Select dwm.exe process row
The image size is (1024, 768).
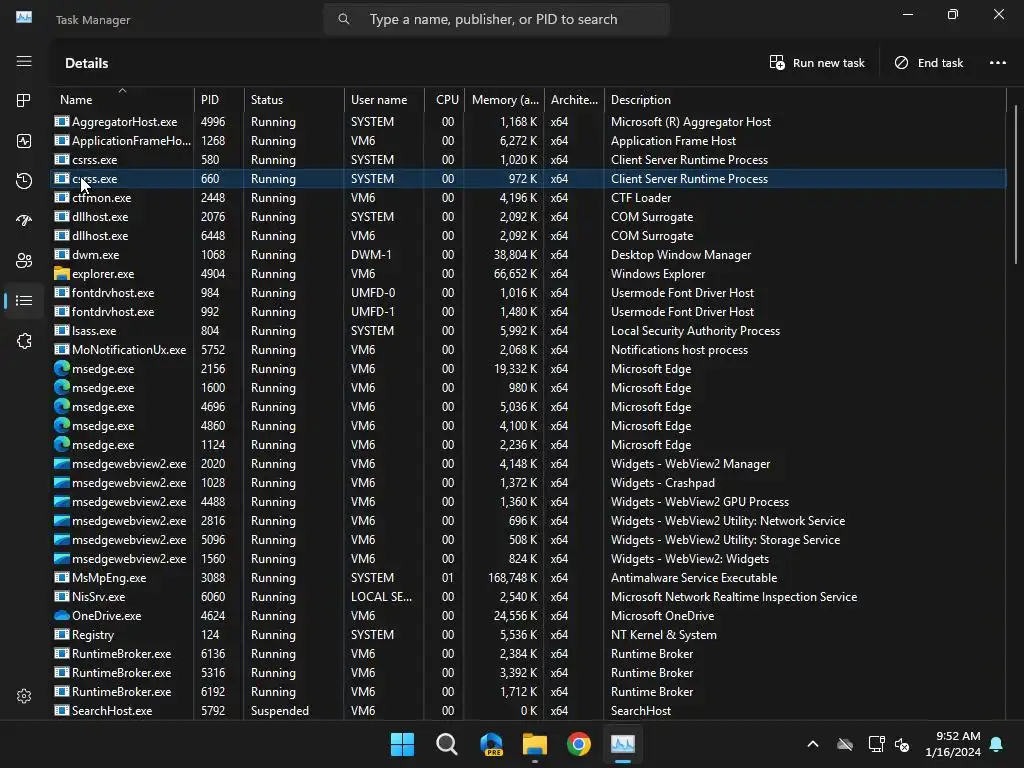[528, 255]
